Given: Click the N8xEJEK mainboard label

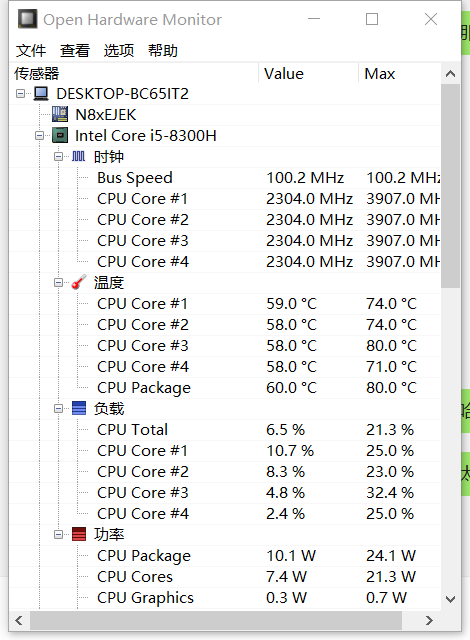Looking at the screenshot, I should pos(106,115).
